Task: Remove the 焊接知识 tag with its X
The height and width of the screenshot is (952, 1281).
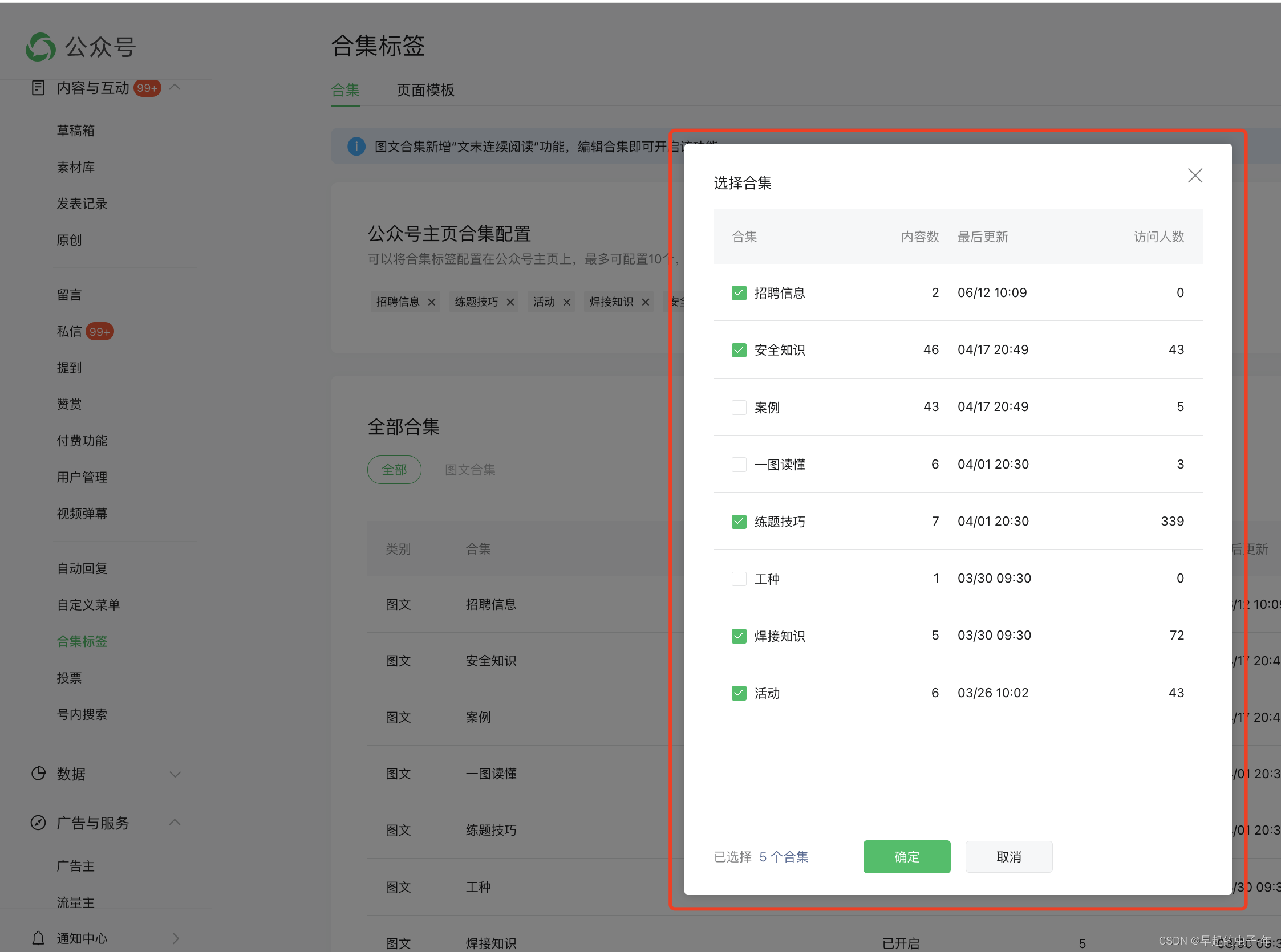Action: (645, 302)
